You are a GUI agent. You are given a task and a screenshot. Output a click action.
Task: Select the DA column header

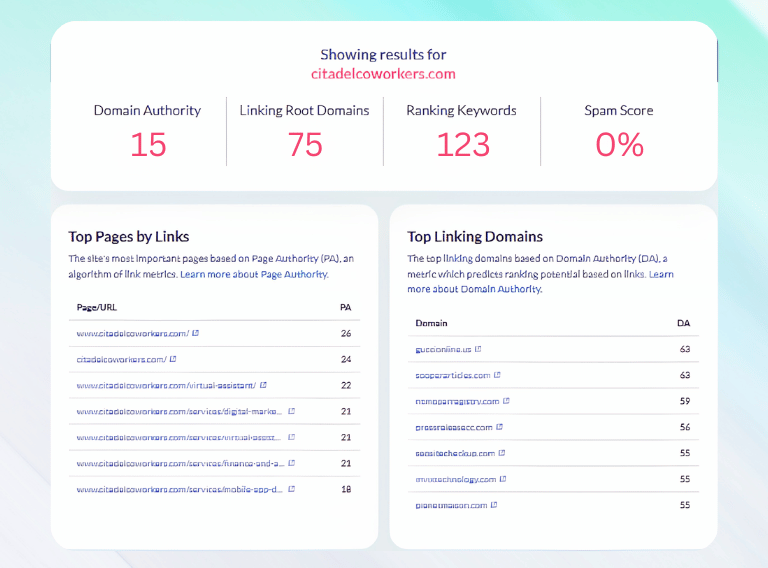[x=683, y=323]
